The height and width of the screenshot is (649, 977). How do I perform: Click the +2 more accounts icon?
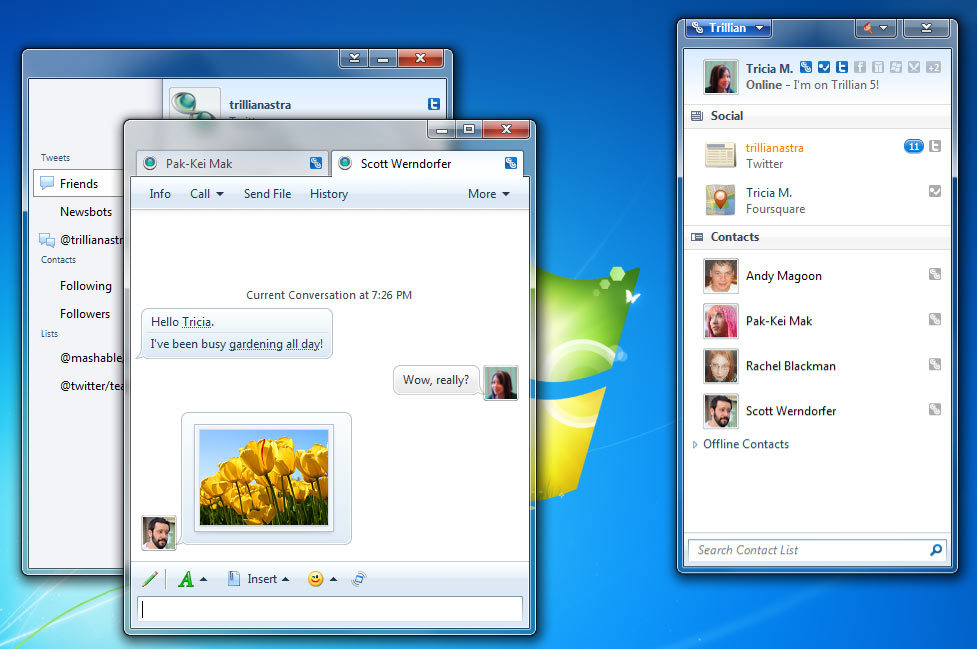(x=933, y=68)
